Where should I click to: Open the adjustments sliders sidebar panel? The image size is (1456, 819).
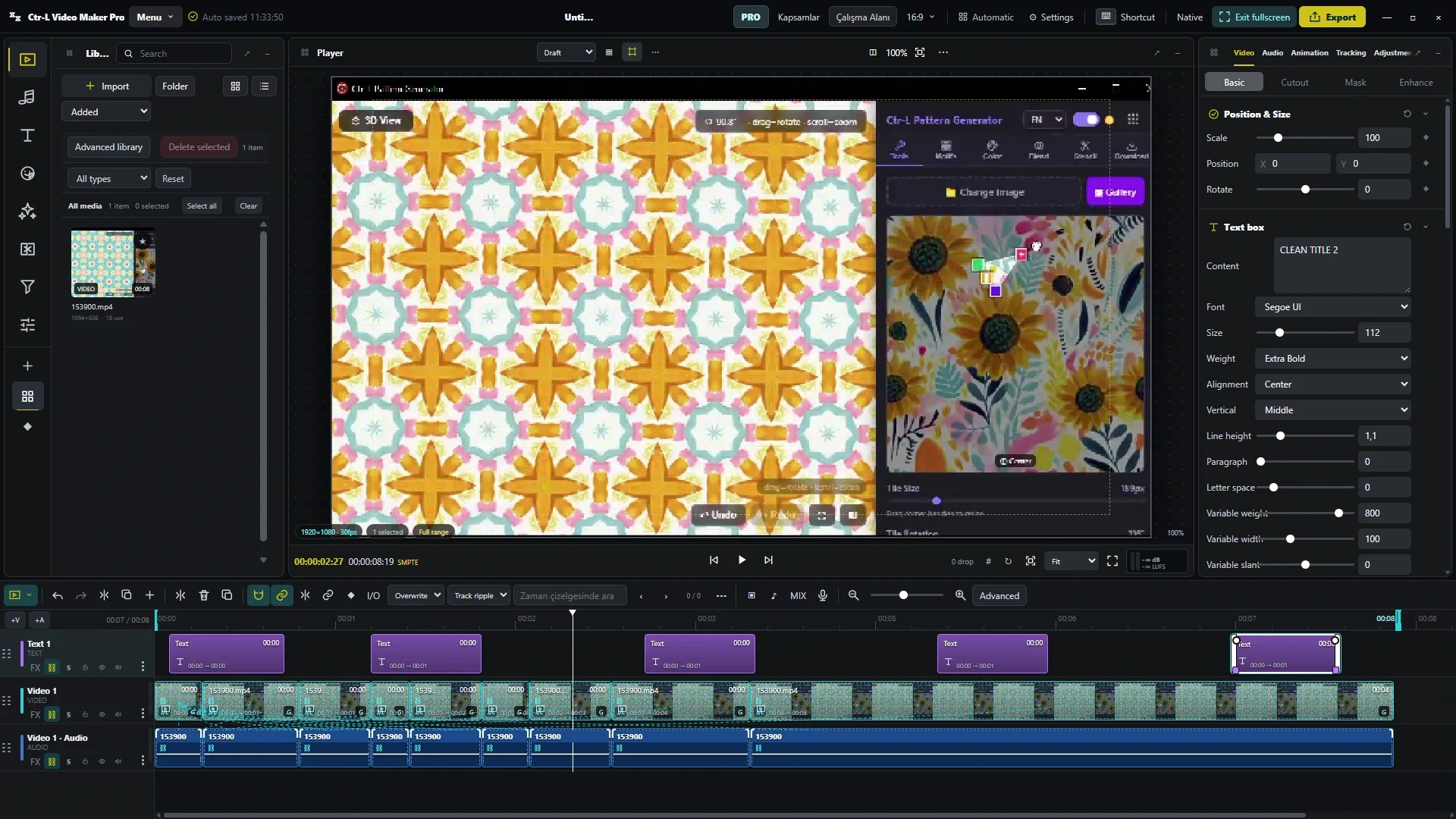tap(27, 325)
